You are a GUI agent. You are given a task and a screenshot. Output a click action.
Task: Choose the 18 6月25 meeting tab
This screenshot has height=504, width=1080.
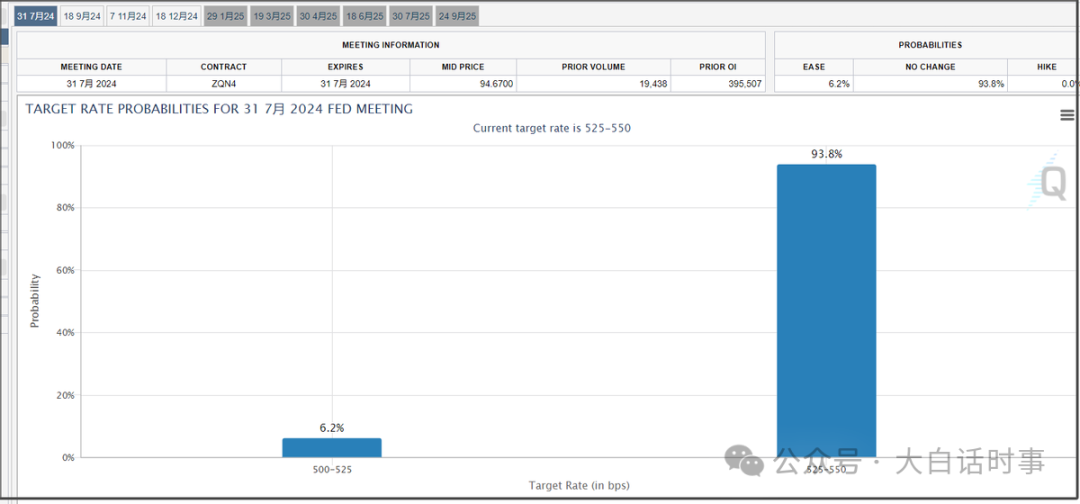(x=364, y=16)
